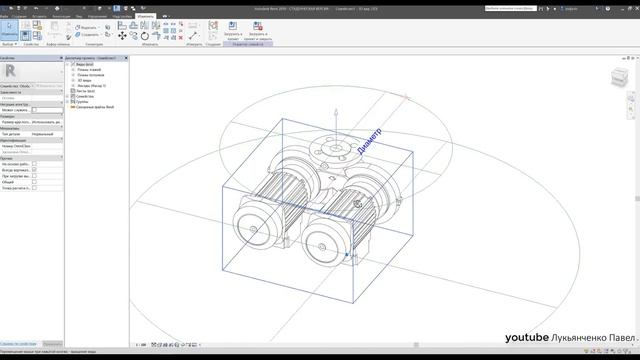Click the Measure tool in the Измерить panel
This screenshot has width=640, height=360.
coord(193,36)
